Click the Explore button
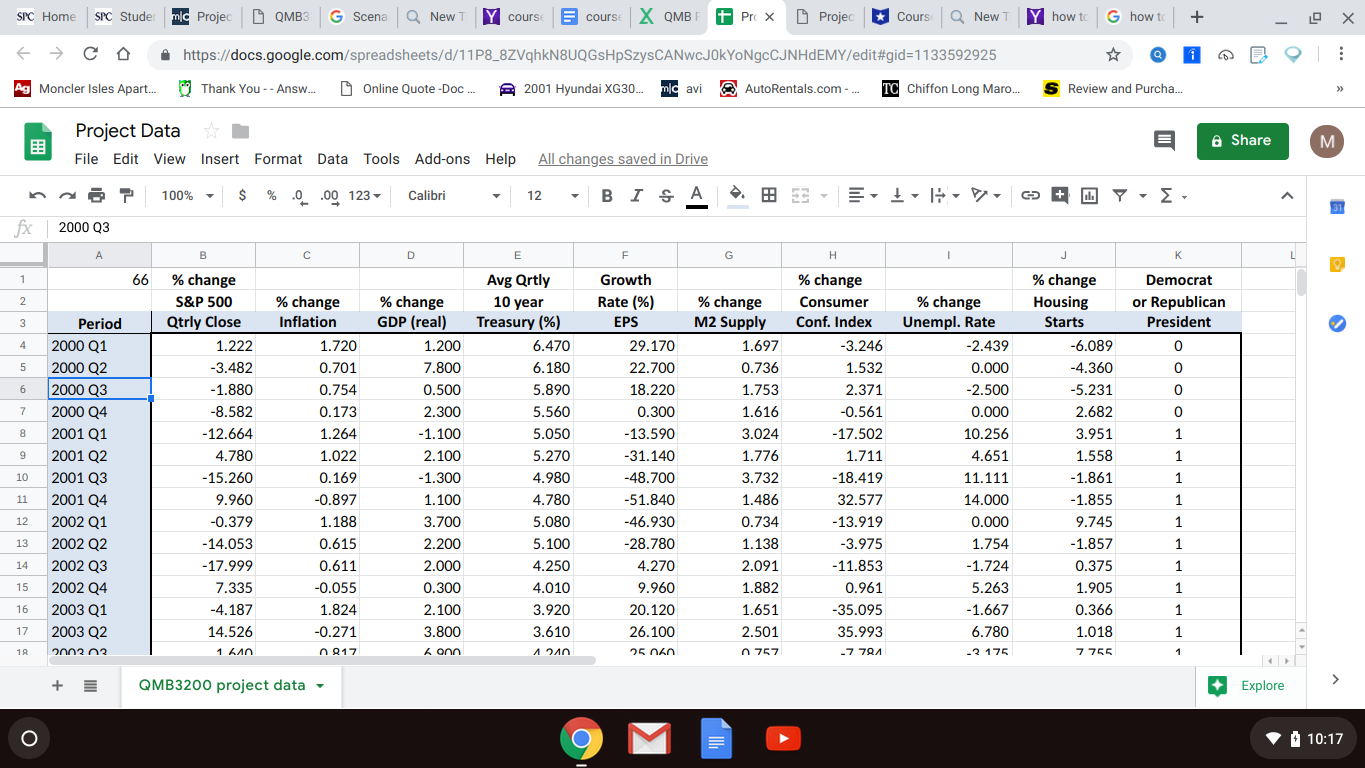This screenshot has width=1365, height=768. 1246,685
